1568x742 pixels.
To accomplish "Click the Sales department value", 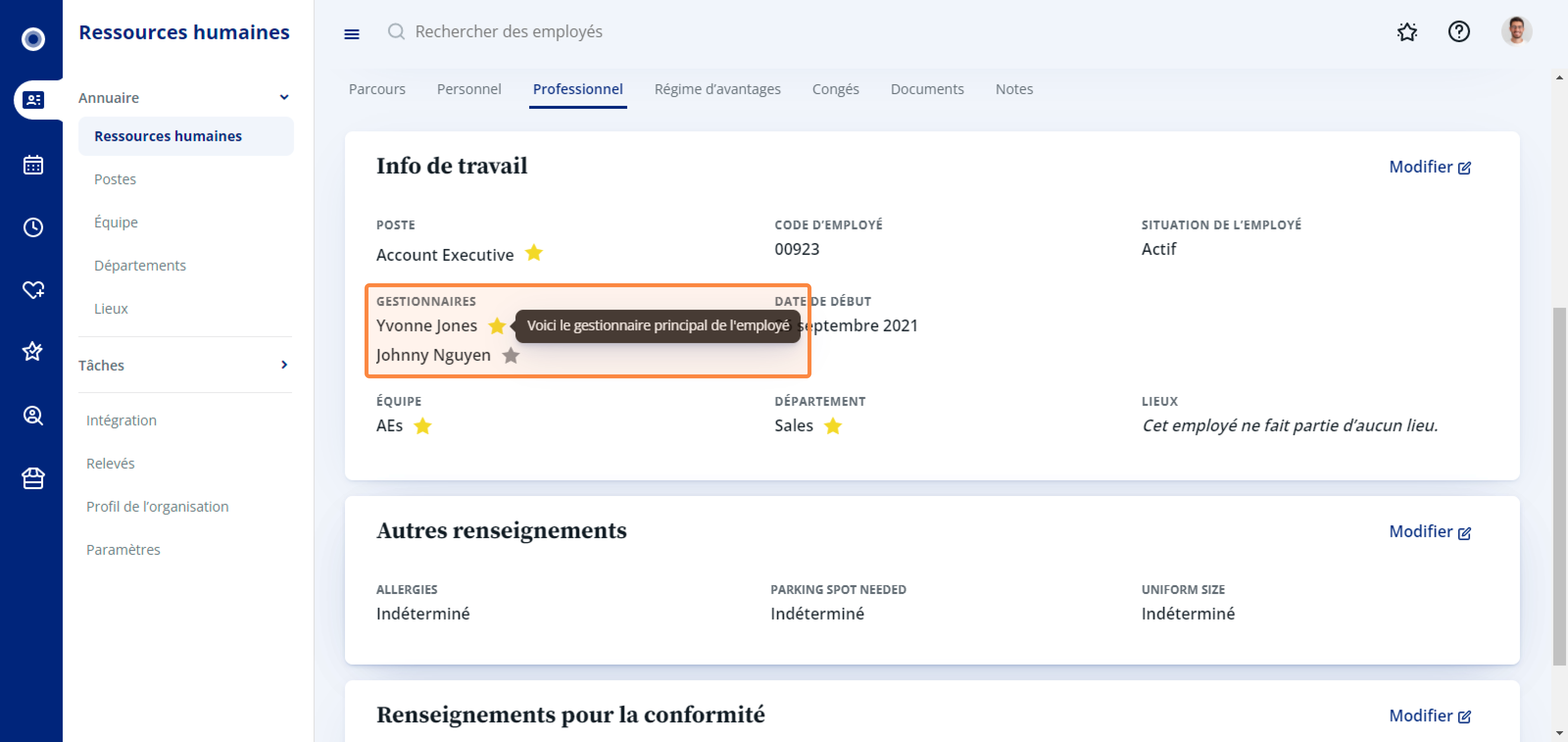I will pos(793,425).
